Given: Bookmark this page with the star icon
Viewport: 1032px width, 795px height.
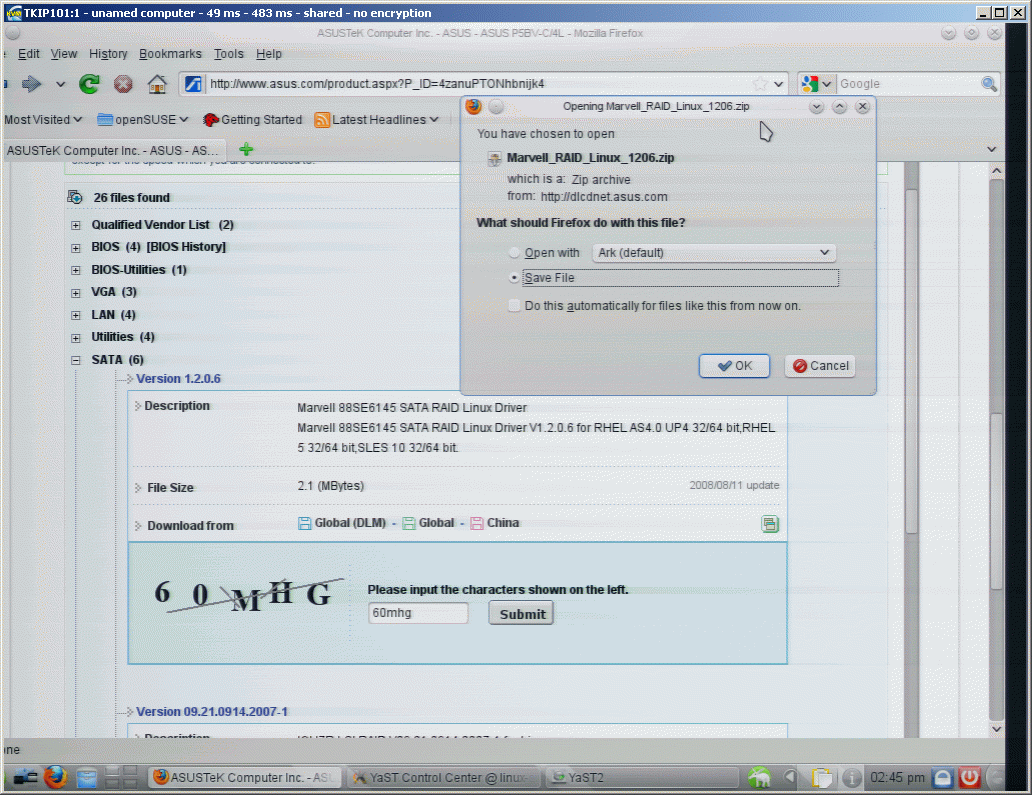Looking at the screenshot, I should pyautogui.click(x=760, y=84).
